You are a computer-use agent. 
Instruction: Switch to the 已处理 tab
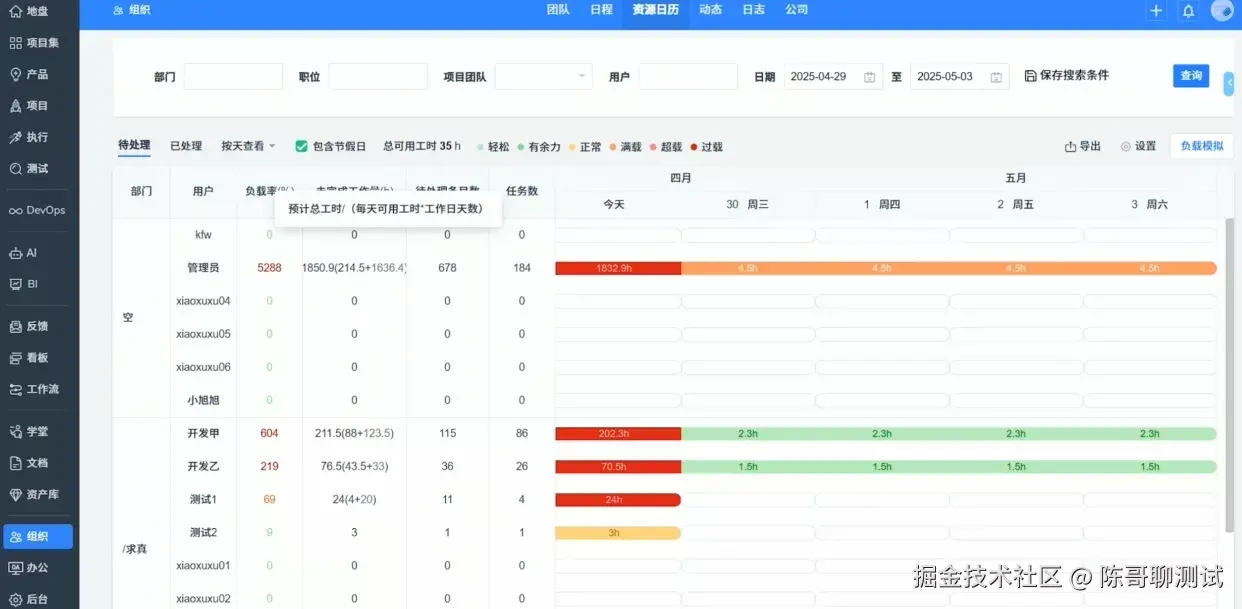[x=185, y=144]
